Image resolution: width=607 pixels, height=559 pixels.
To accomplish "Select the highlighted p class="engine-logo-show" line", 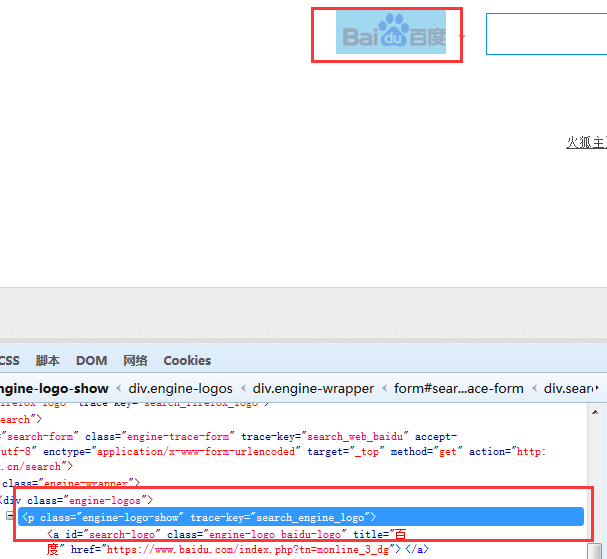I will [x=301, y=517].
